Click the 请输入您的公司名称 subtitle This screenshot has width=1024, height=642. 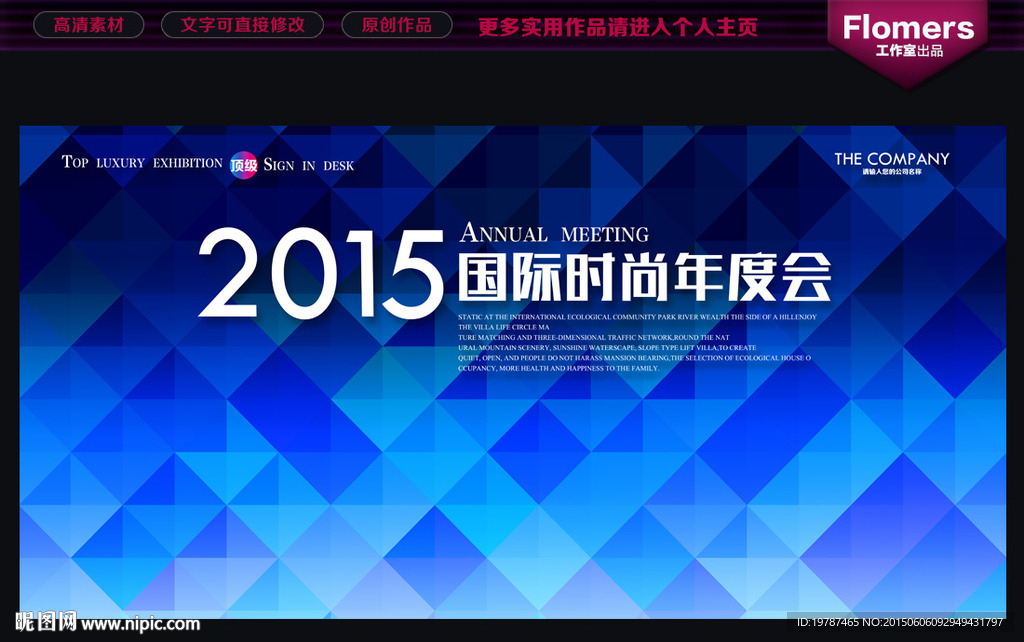pyautogui.click(x=891, y=172)
